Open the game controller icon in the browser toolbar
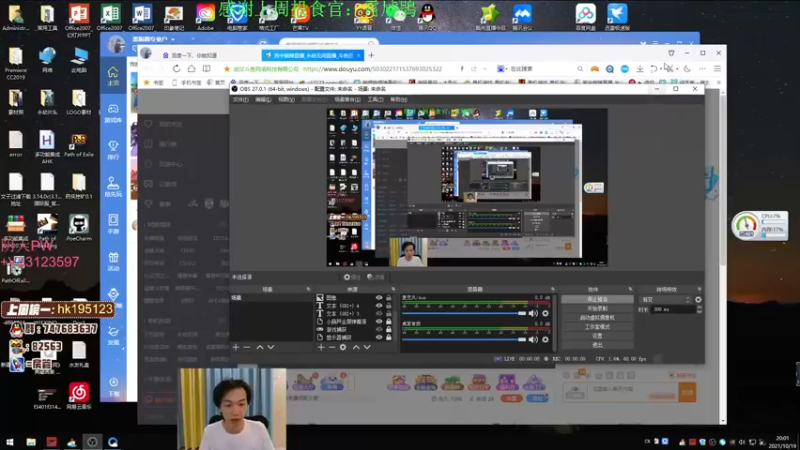This screenshot has height=450, width=800. click(594, 68)
